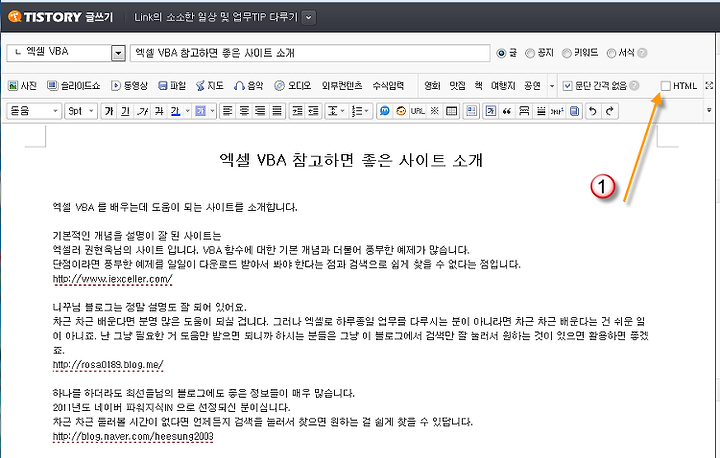Align text left

[x=227, y=111]
